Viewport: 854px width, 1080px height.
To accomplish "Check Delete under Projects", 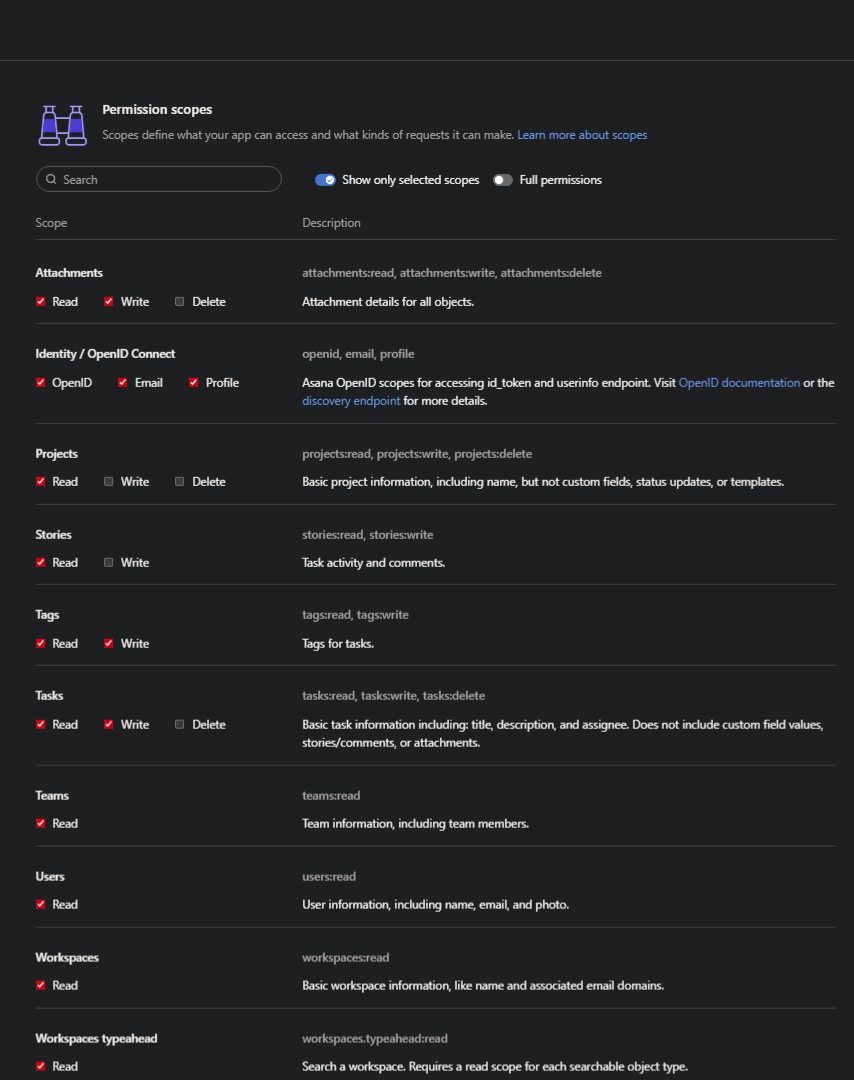I will tap(179, 481).
